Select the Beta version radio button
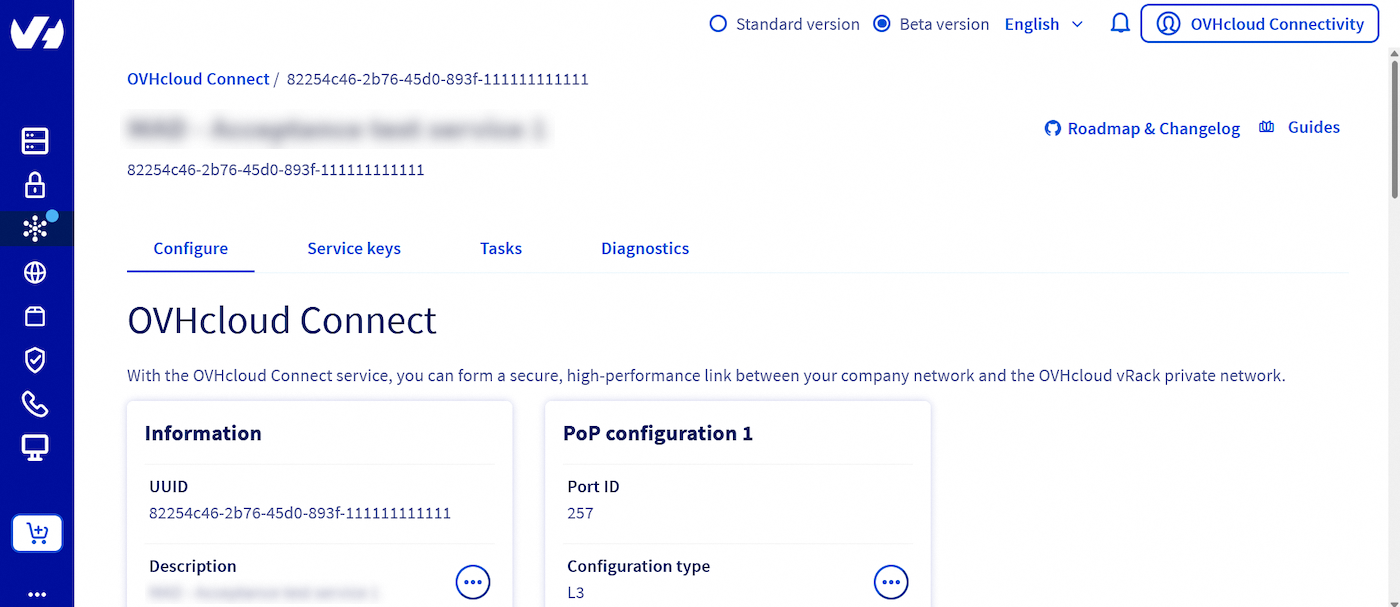Screen dimensions: 1400x607 882,24
